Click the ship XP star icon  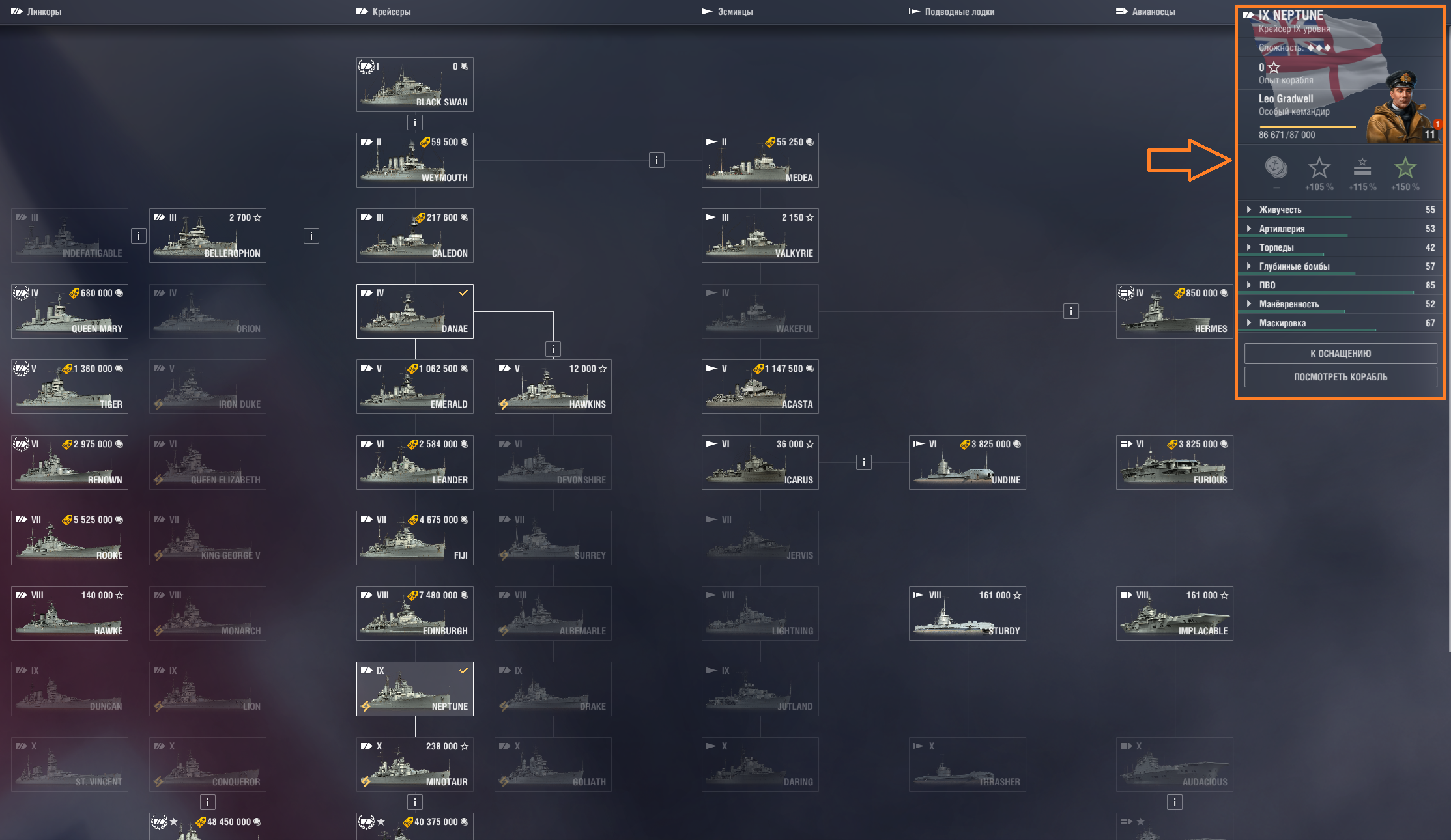1274,67
